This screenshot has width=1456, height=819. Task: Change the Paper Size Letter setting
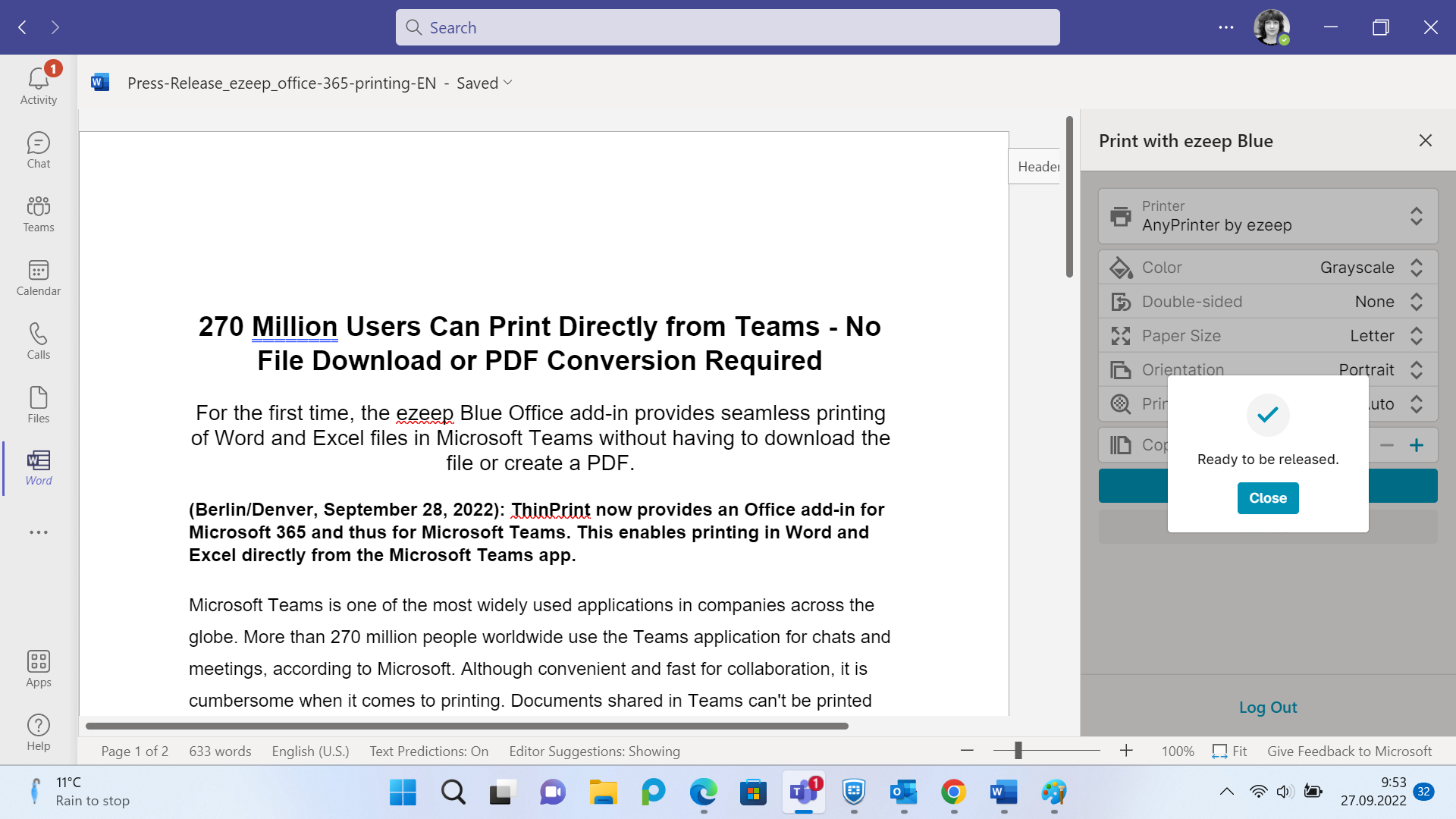1268,335
